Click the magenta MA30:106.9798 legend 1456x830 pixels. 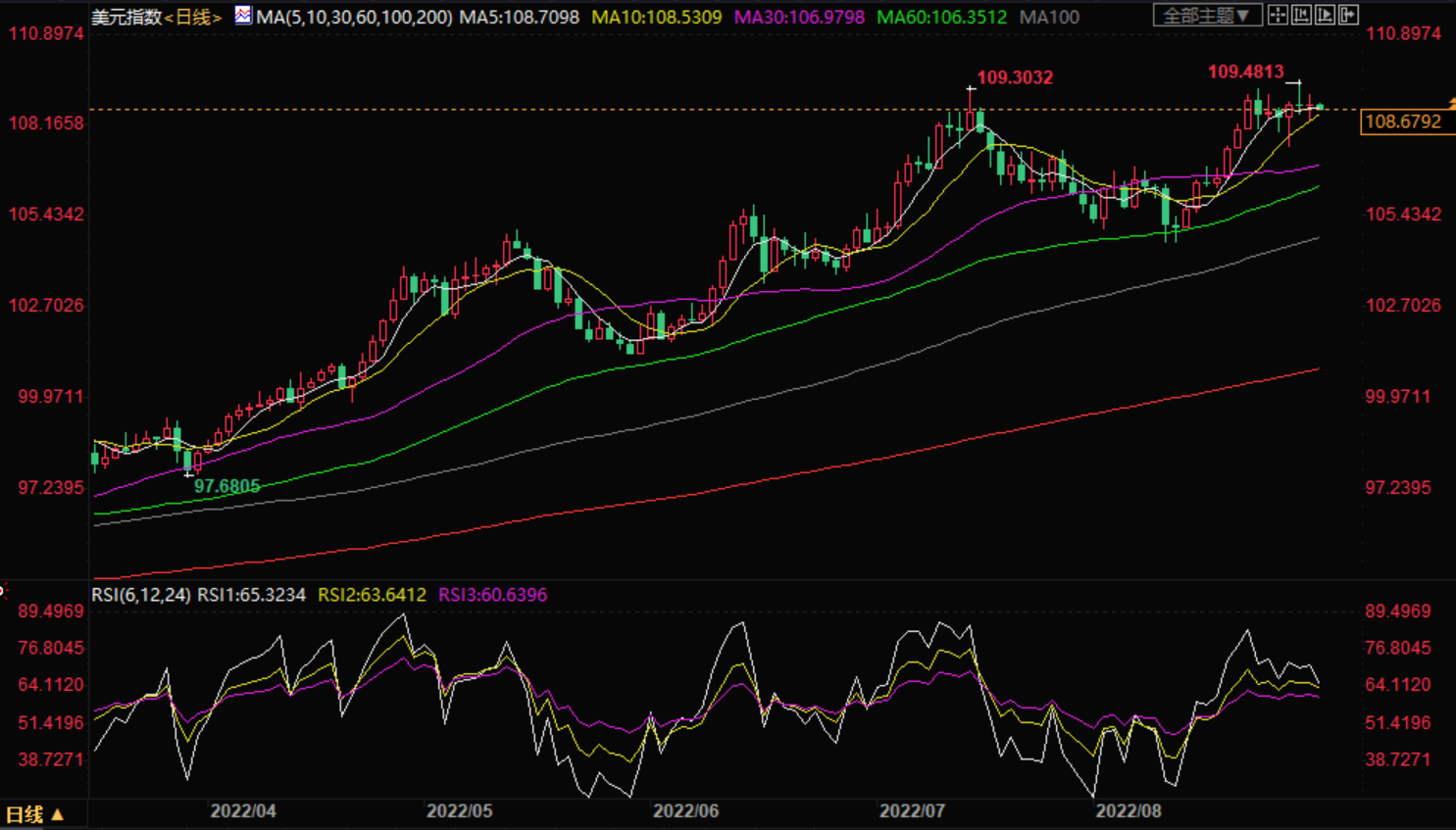coord(799,17)
